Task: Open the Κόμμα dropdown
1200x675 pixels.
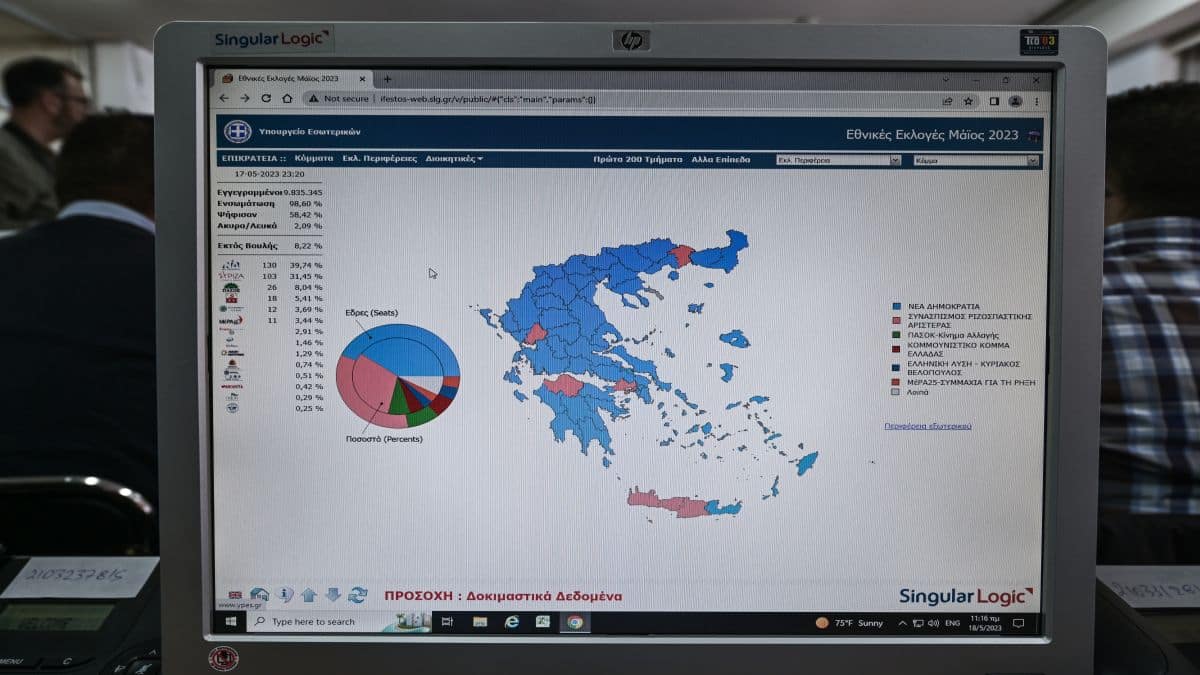Action: [976, 160]
